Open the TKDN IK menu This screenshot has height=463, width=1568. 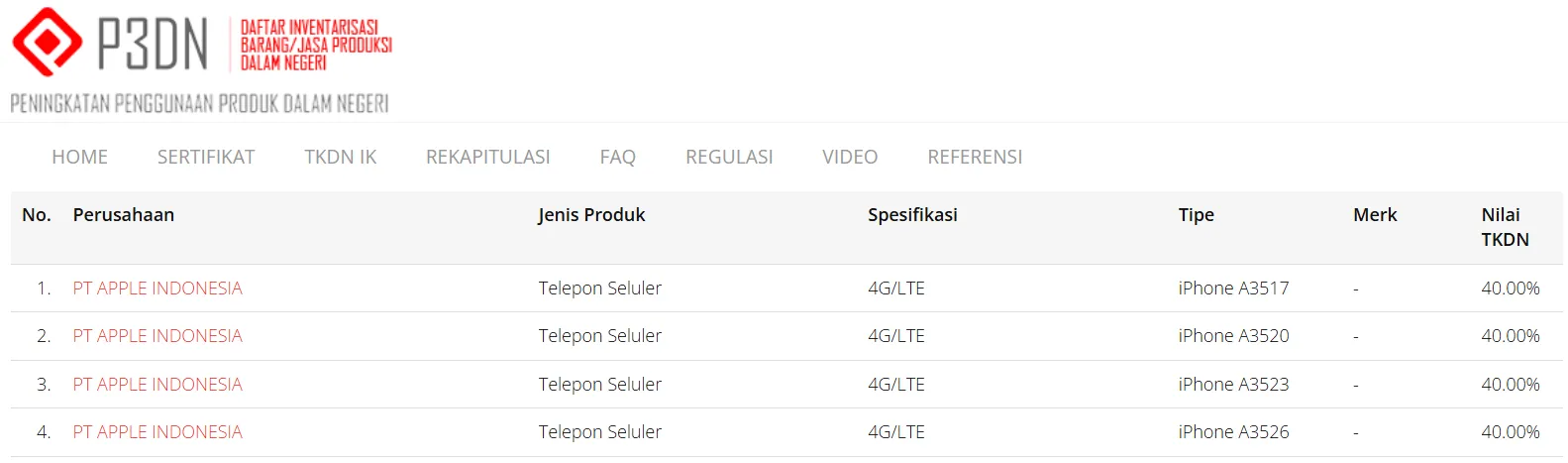[x=341, y=157]
